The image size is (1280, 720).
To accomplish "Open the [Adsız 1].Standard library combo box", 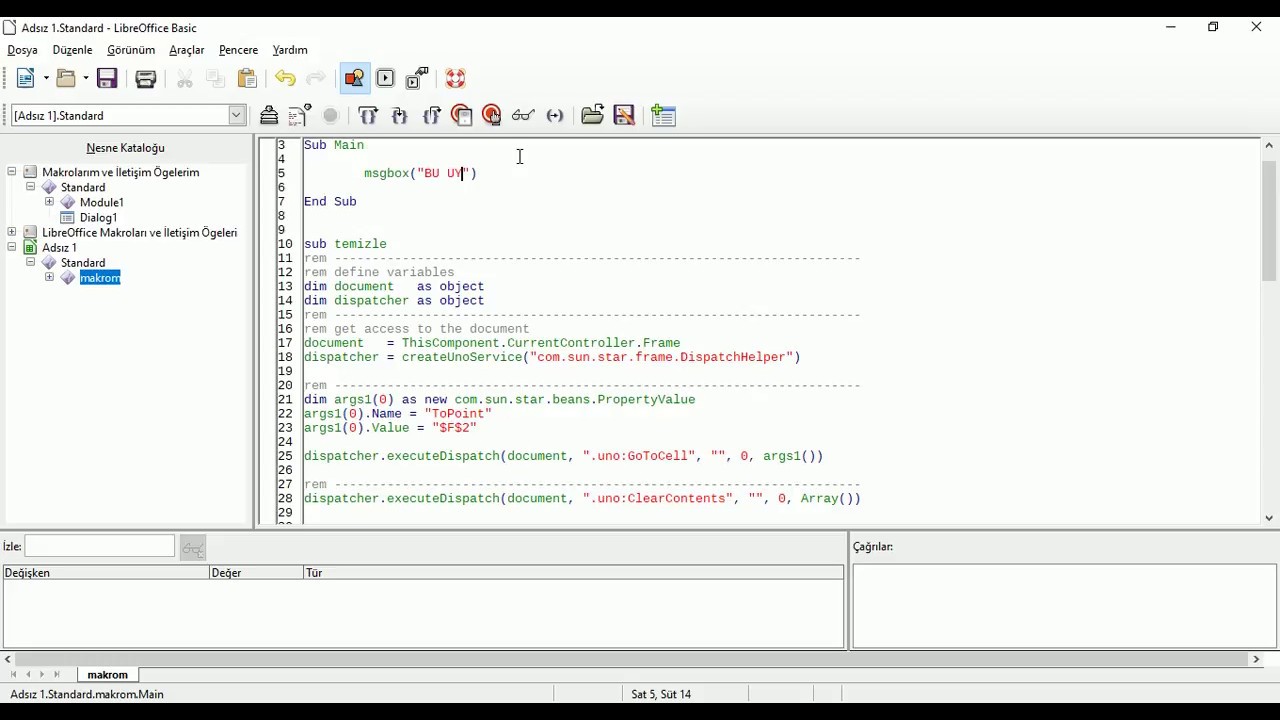I will tap(128, 115).
